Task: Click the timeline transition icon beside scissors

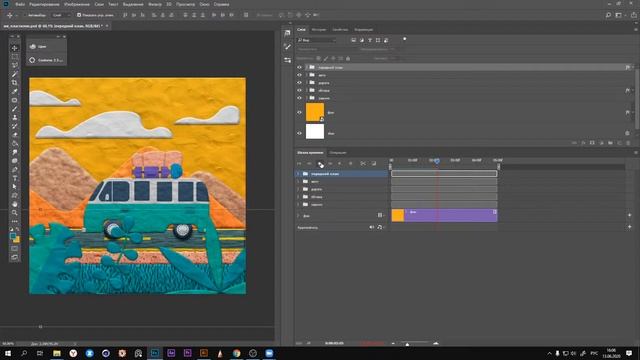Action: (373, 164)
